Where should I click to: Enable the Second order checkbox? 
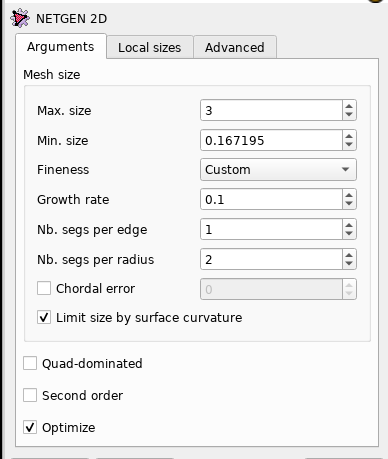coord(30,395)
